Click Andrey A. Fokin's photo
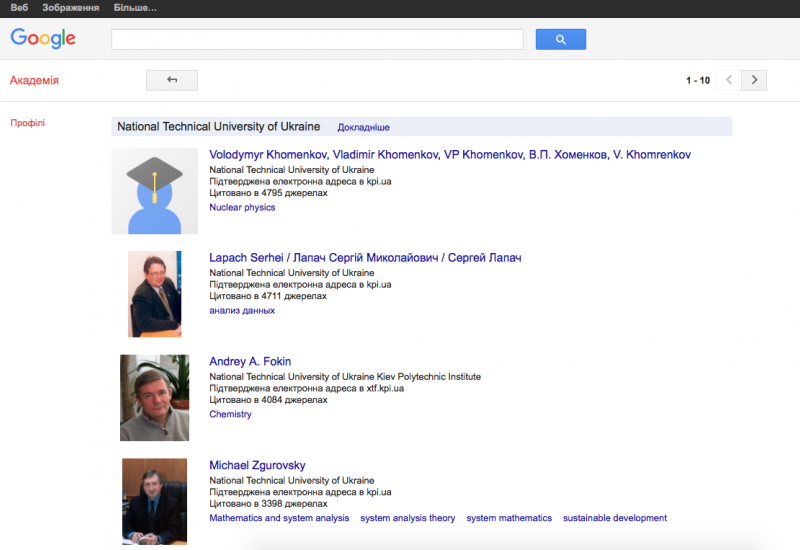 click(x=155, y=397)
